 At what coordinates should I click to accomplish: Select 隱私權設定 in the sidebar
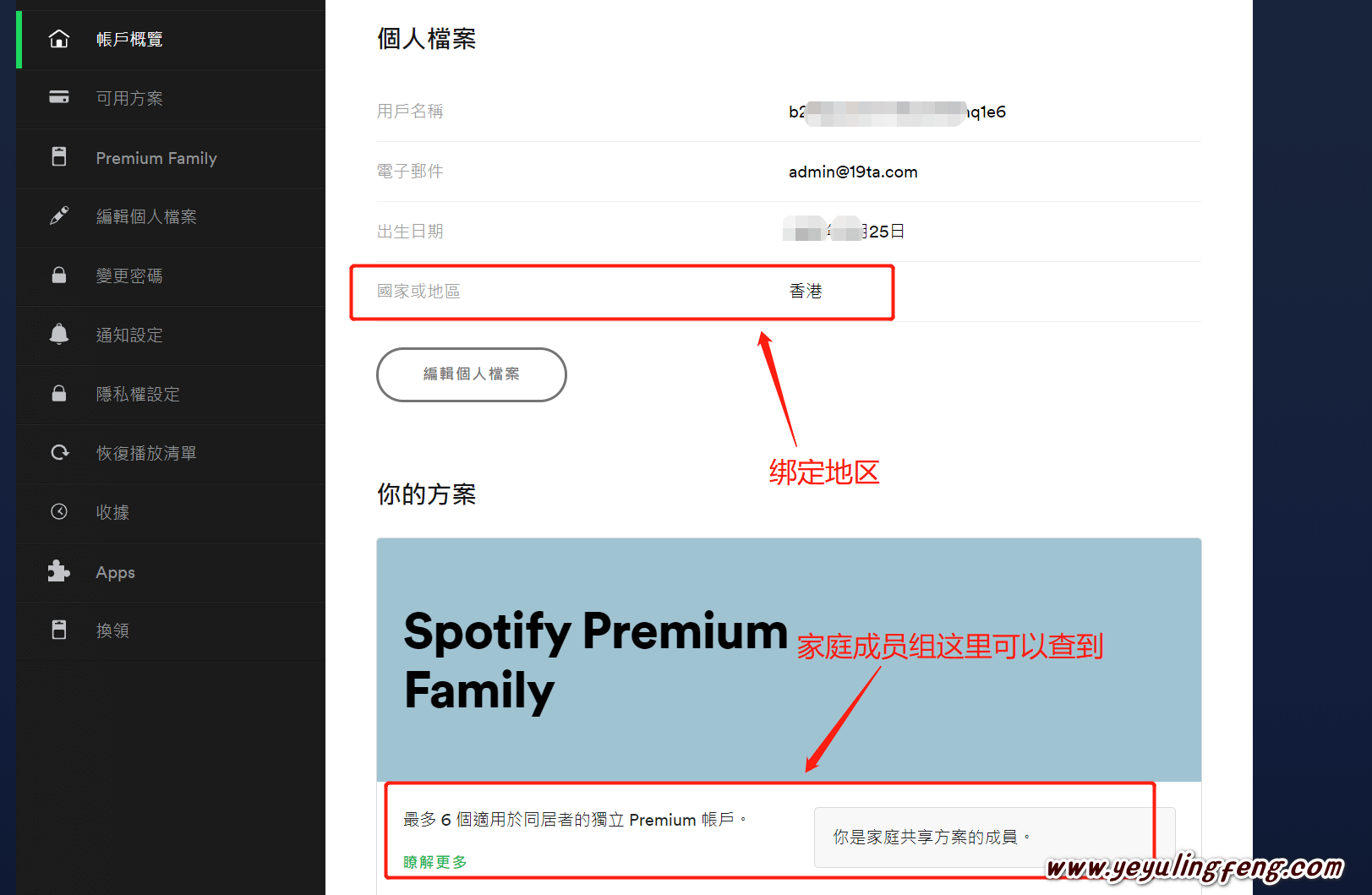pos(171,395)
